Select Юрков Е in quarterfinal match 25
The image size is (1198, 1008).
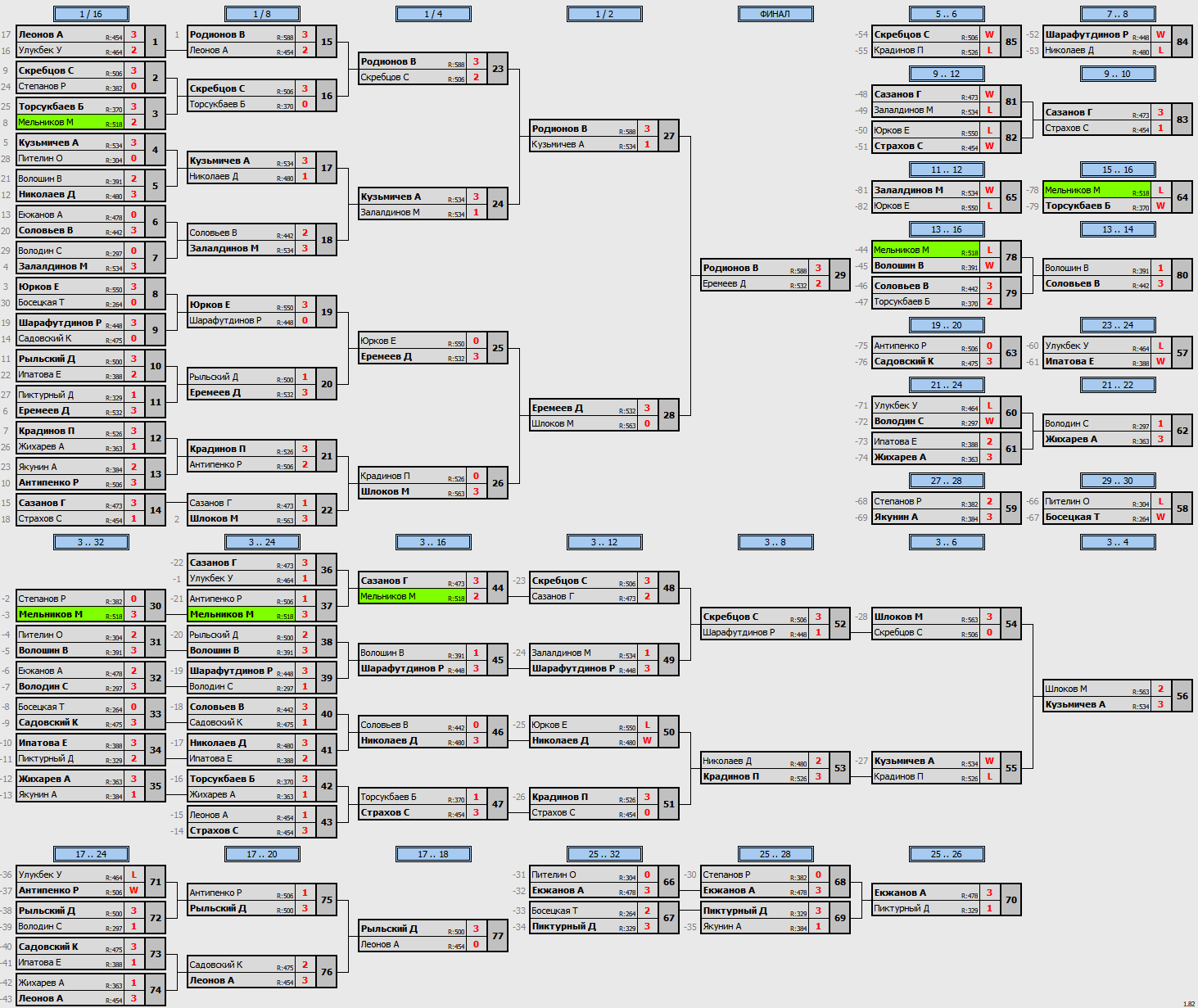pos(412,341)
